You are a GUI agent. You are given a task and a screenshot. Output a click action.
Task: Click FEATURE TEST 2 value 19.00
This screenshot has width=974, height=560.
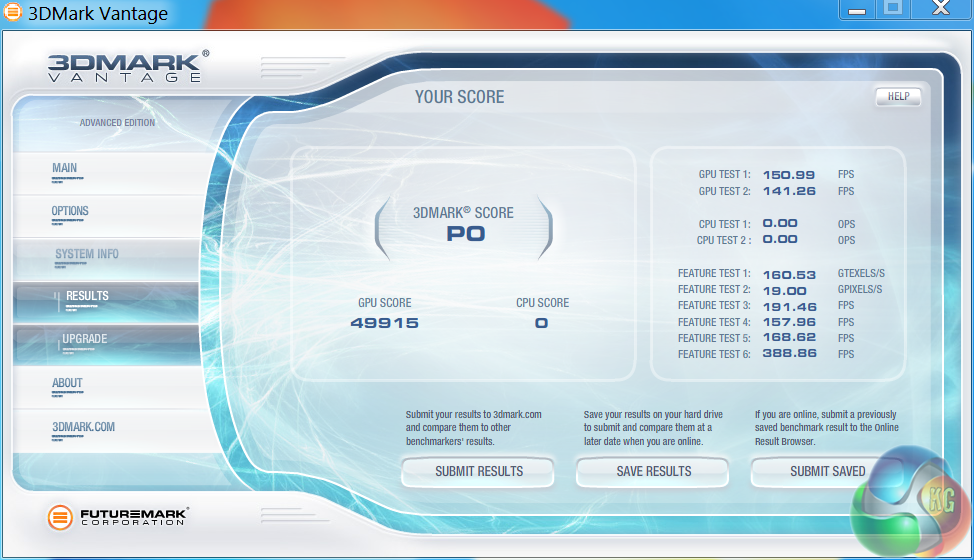pyautogui.click(x=785, y=291)
